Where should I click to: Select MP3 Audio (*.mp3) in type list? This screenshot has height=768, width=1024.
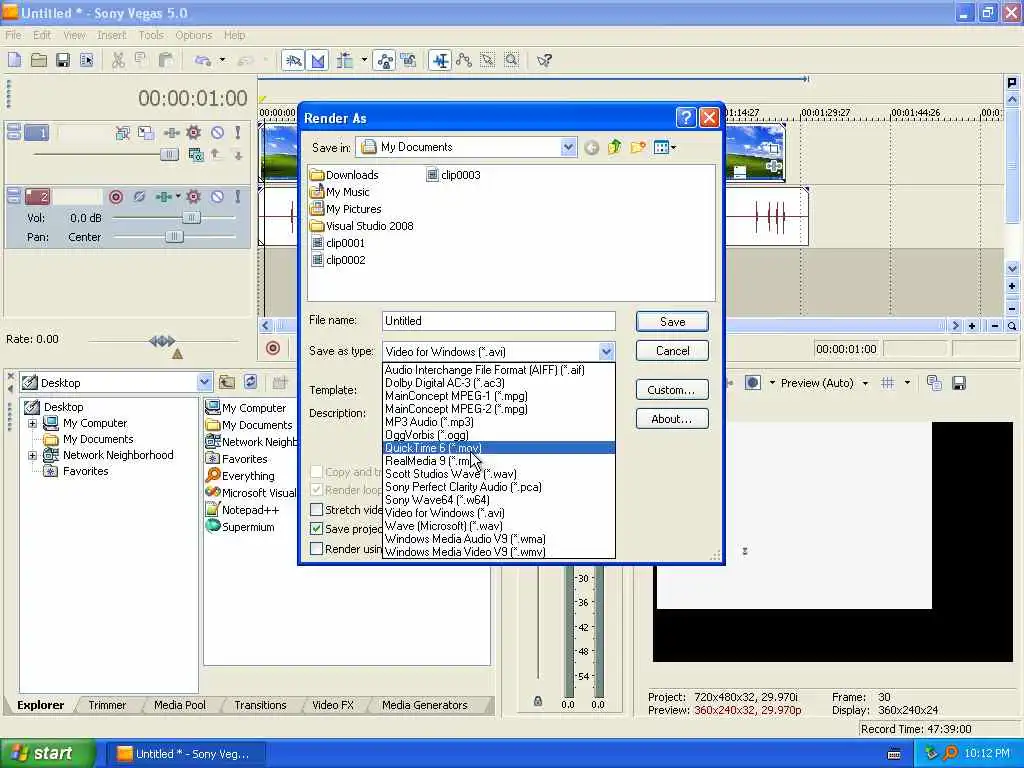[x=498, y=422]
